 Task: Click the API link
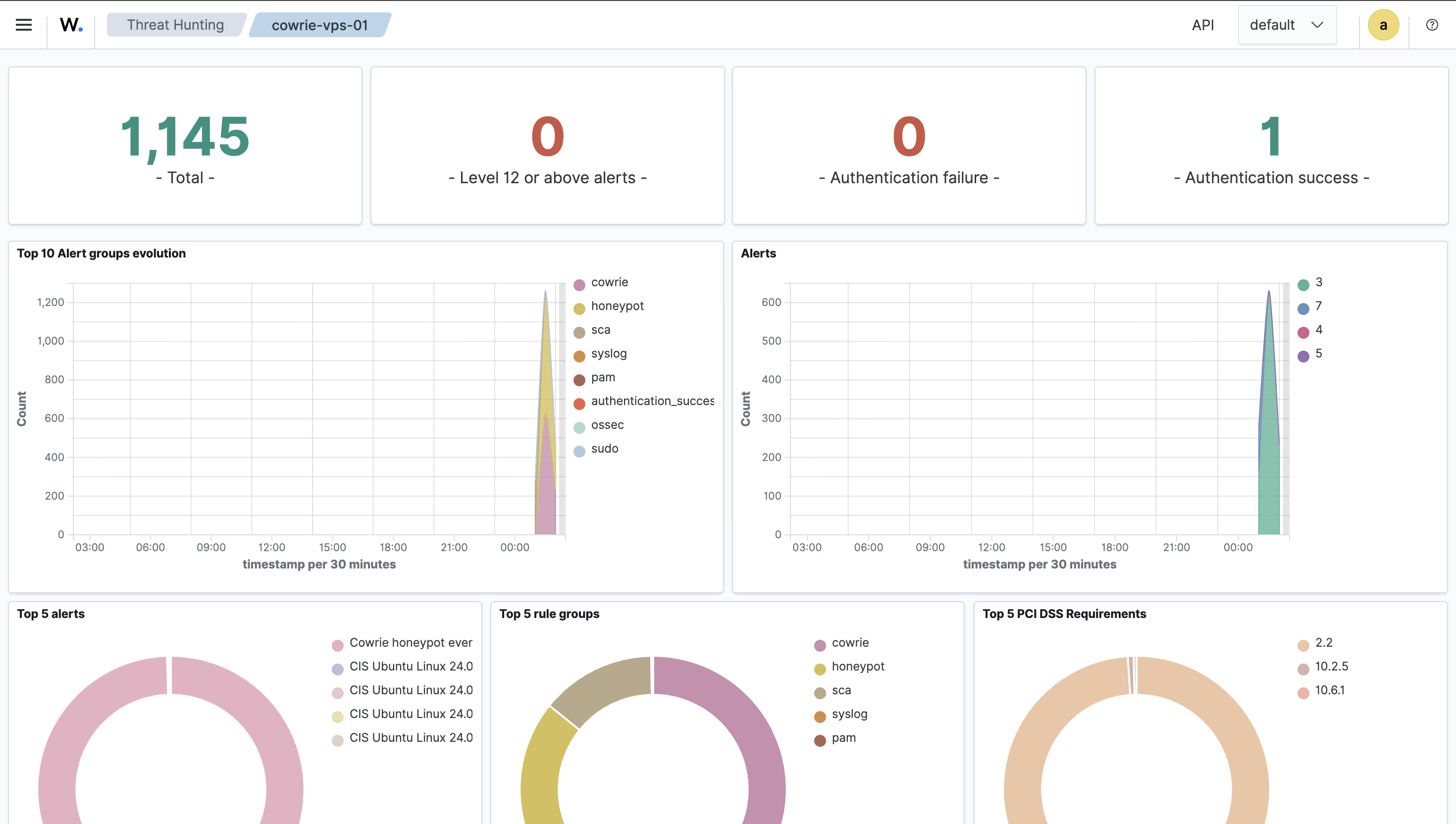(1203, 24)
